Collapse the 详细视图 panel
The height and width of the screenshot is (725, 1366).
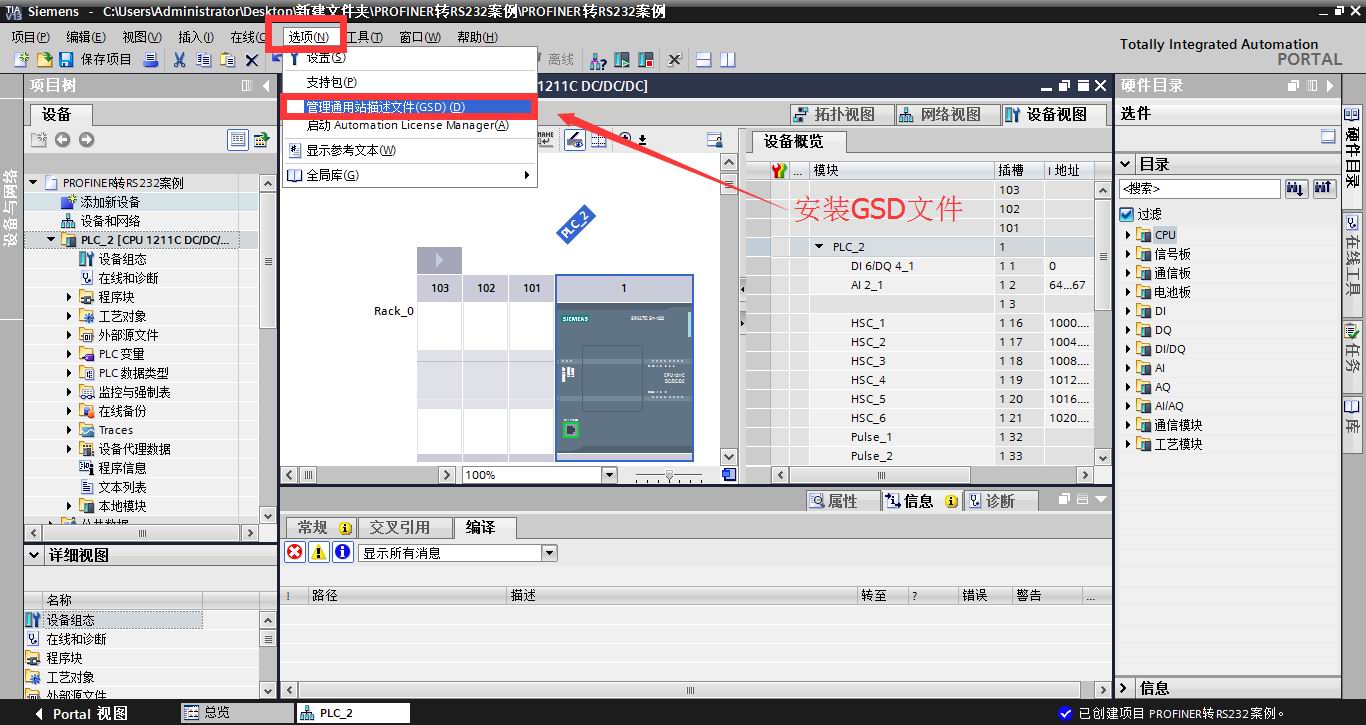click(x=35, y=555)
